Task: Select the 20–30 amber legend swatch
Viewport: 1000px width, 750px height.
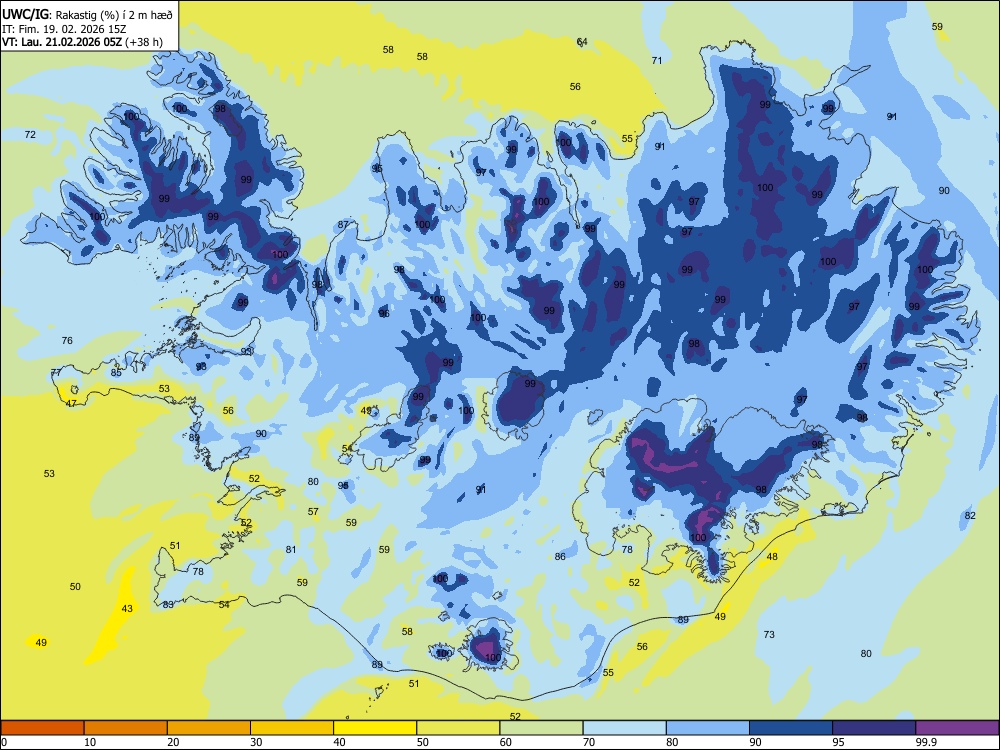Action: tap(209, 728)
